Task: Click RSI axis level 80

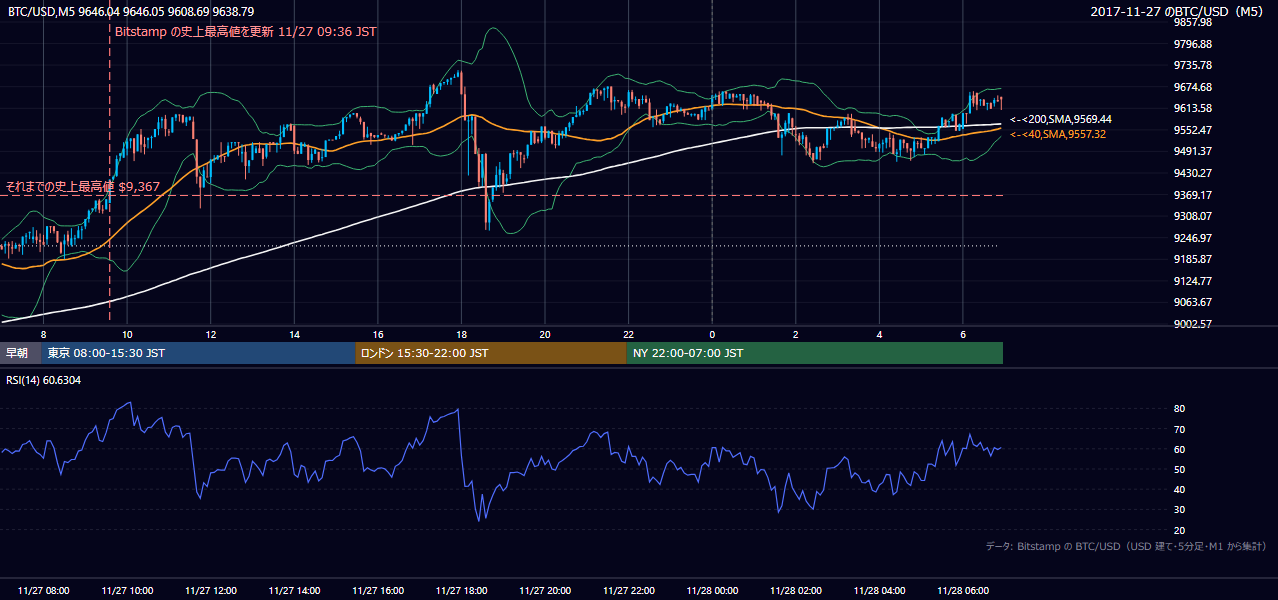Action: click(x=1179, y=409)
